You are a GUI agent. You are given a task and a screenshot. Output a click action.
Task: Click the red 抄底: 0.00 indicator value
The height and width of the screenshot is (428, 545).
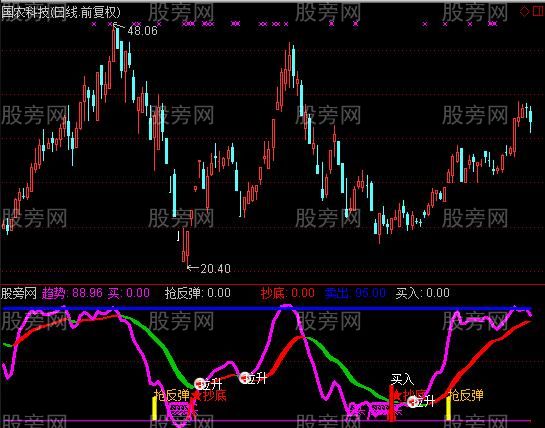point(288,293)
